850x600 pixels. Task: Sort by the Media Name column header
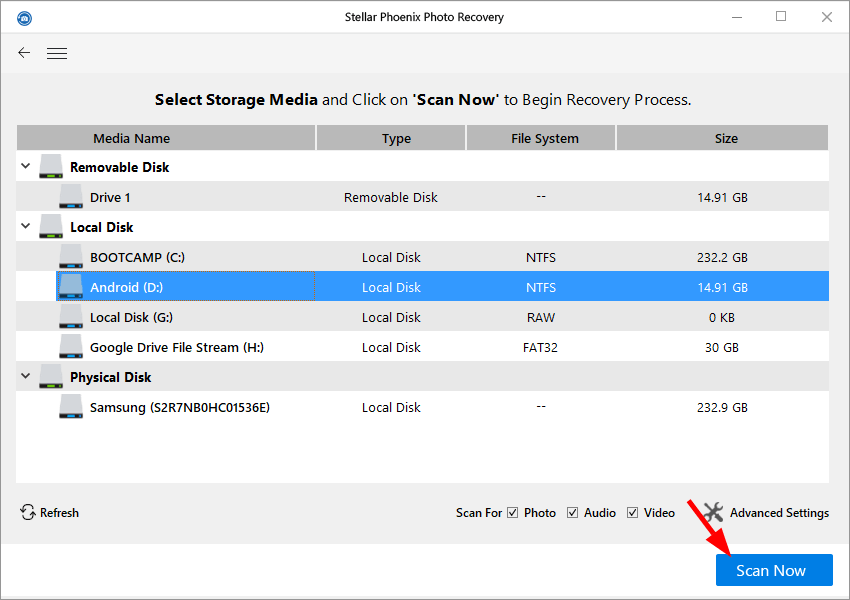pyautogui.click(x=166, y=138)
